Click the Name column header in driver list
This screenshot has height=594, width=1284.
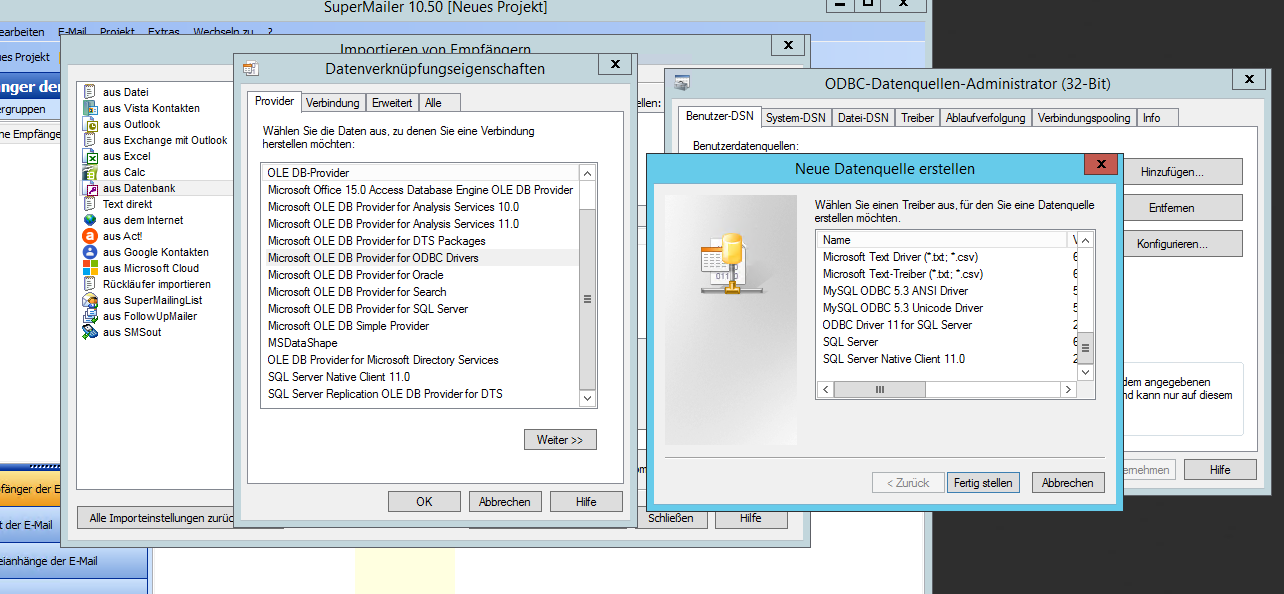(x=943, y=240)
